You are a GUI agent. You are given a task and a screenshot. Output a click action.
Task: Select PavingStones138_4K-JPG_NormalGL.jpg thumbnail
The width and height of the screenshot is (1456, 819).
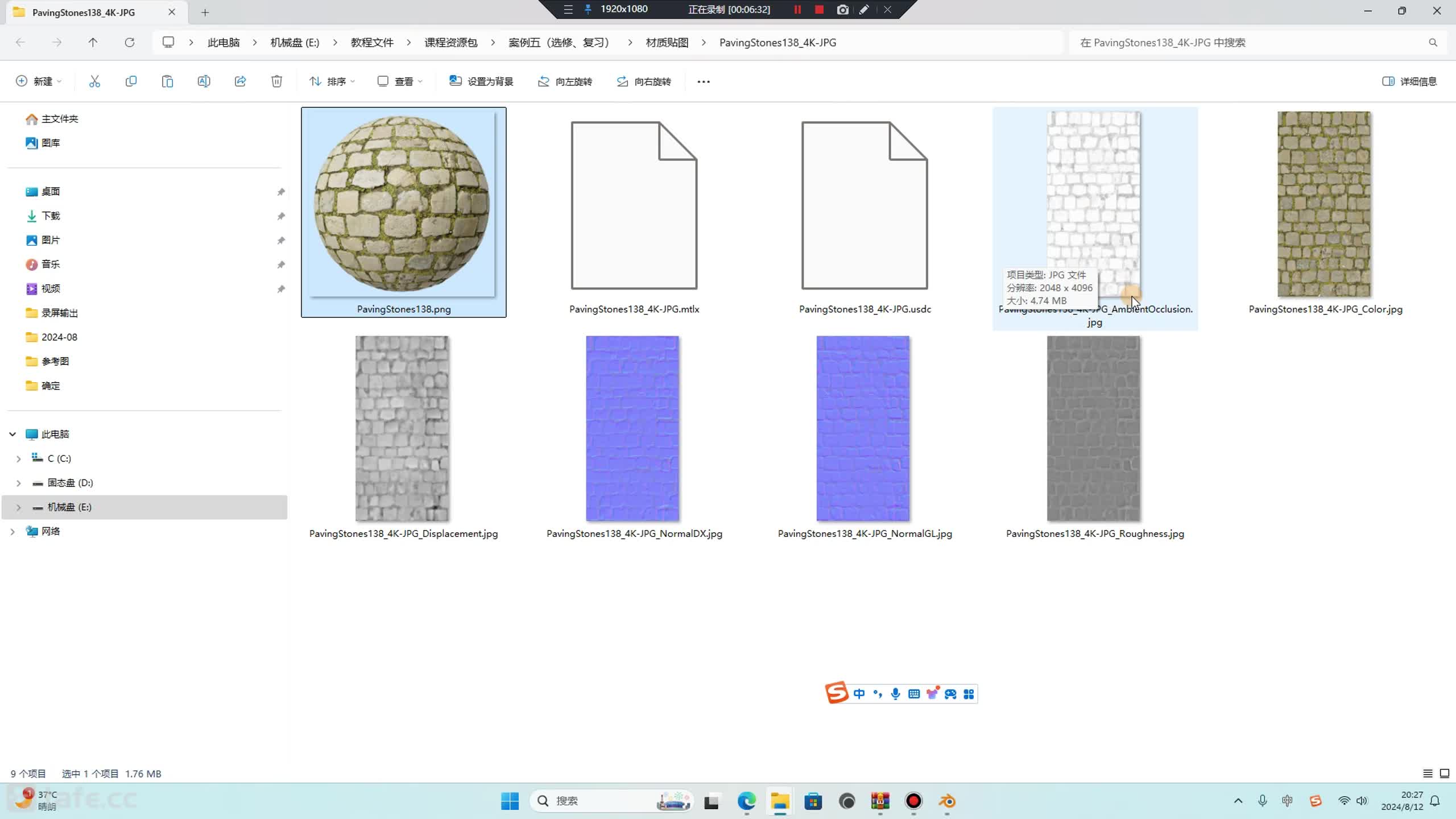point(863,428)
